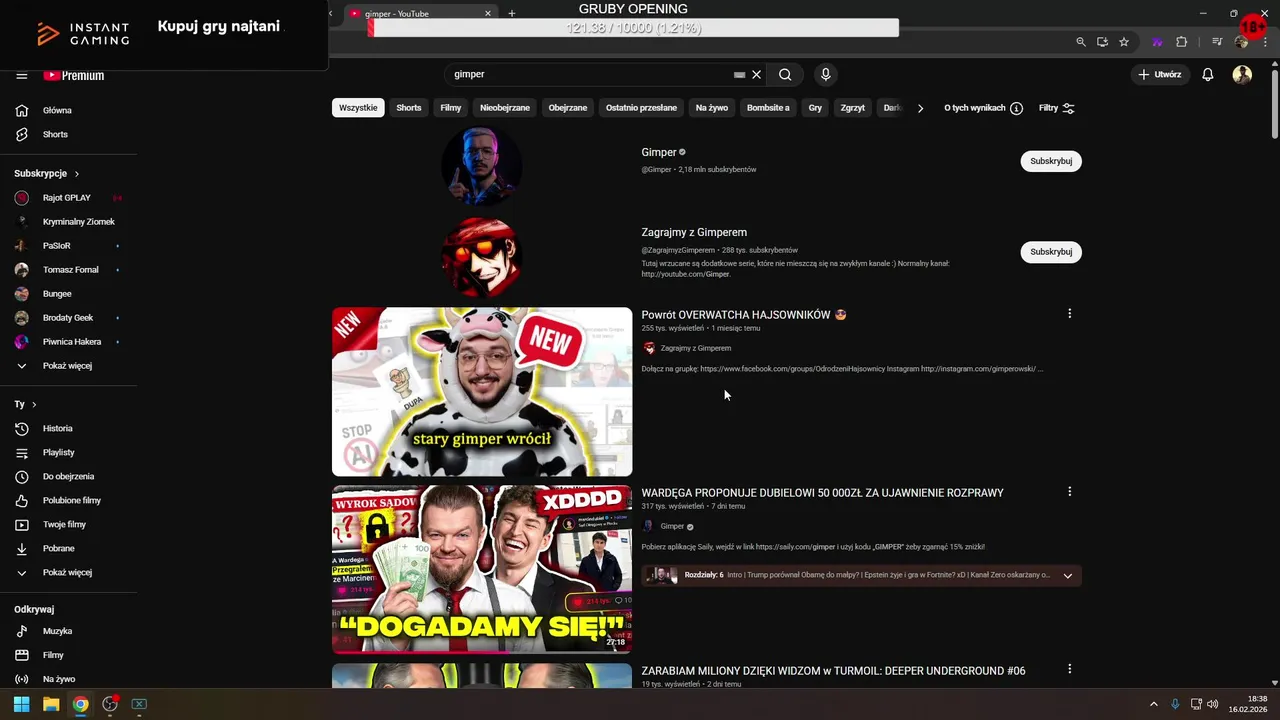The height and width of the screenshot is (720, 1280).
Task: Open Windows Start menu
Action: click(x=21, y=704)
